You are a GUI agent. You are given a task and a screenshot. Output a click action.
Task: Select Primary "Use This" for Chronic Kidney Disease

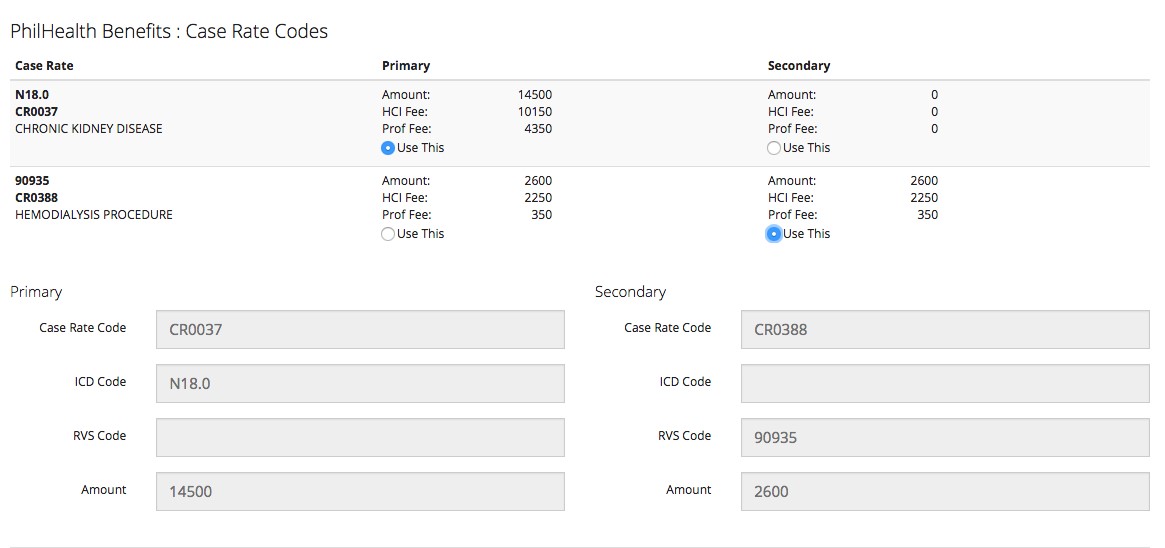coord(388,148)
